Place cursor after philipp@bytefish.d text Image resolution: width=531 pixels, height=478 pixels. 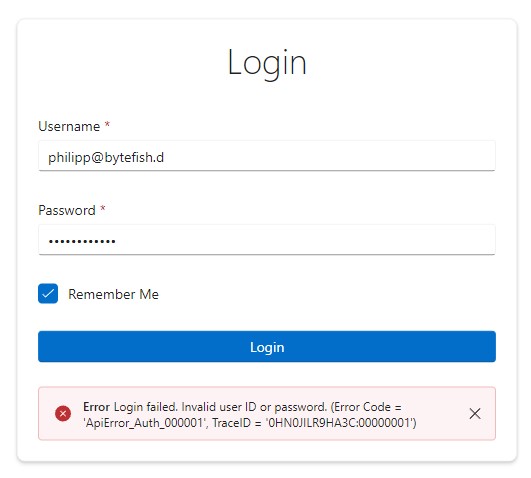pyautogui.click(x=165, y=158)
